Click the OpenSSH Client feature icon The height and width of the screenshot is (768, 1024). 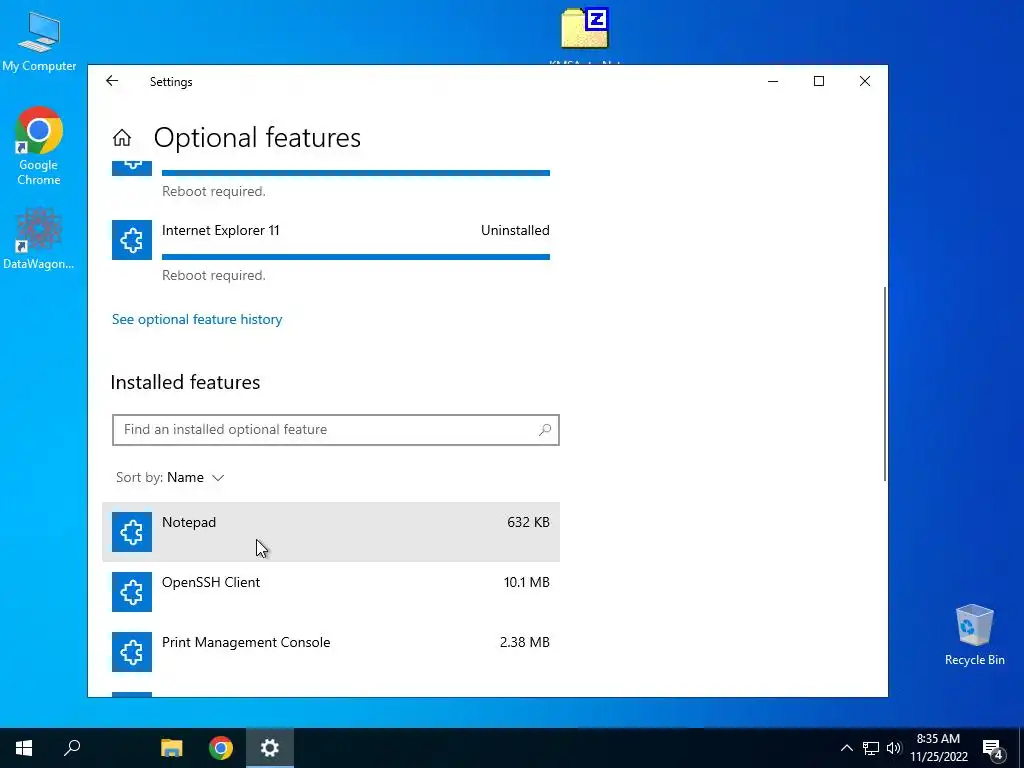(x=132, y=592)
